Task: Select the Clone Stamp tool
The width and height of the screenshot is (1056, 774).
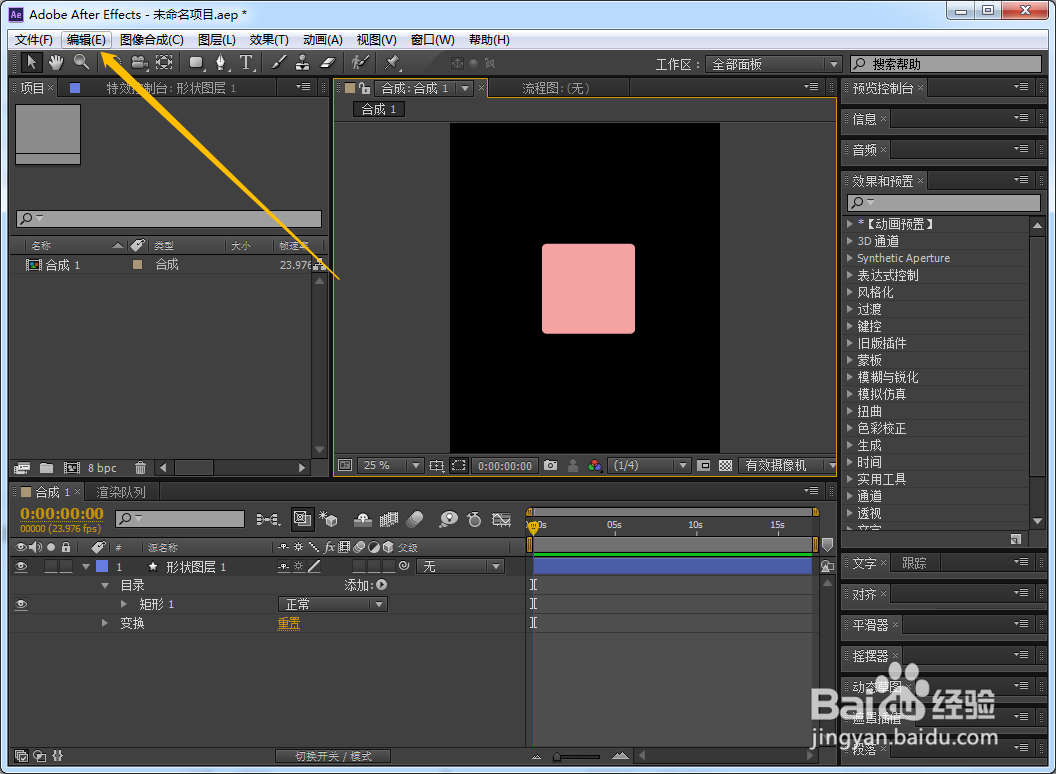Action: [303, 63]
